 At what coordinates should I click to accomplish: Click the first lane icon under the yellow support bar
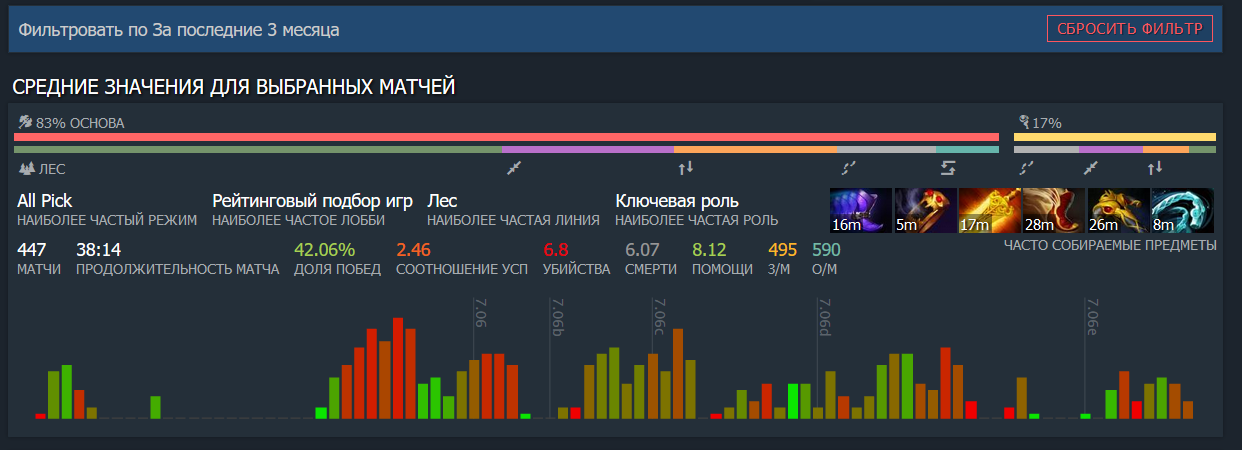[1026, 167]
